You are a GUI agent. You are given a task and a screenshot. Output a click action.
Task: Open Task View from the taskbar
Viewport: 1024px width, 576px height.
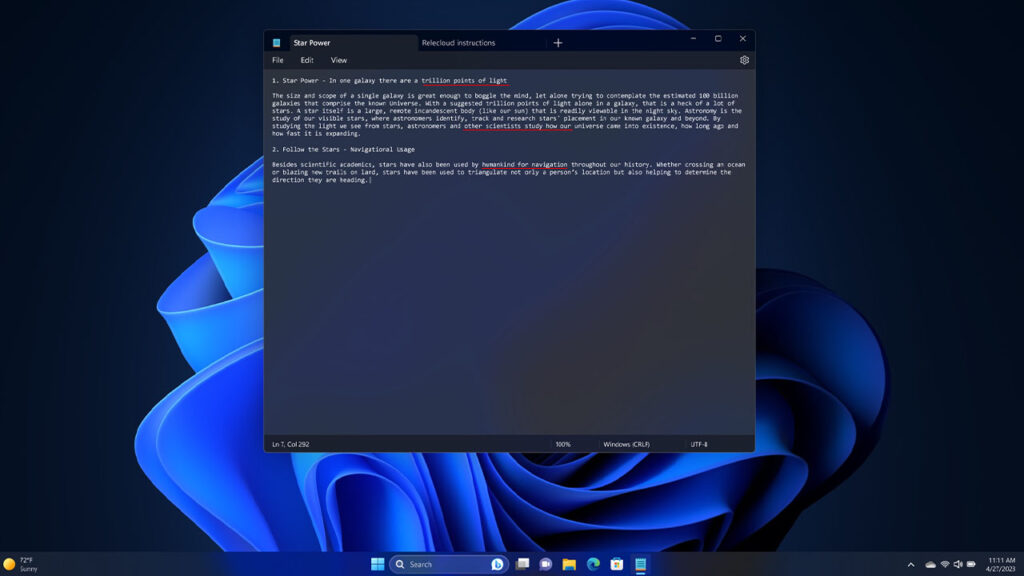[520, 563]
